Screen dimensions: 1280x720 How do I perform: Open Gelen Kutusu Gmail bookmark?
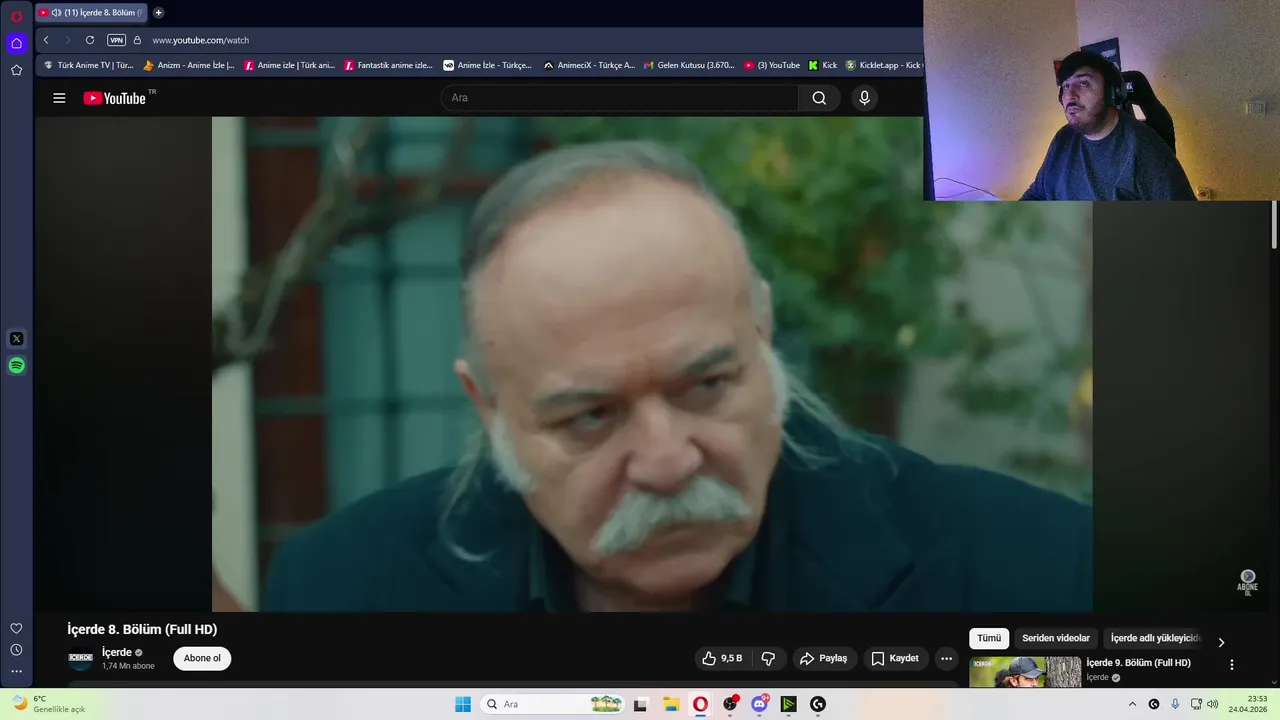click(x=689, y=65)
